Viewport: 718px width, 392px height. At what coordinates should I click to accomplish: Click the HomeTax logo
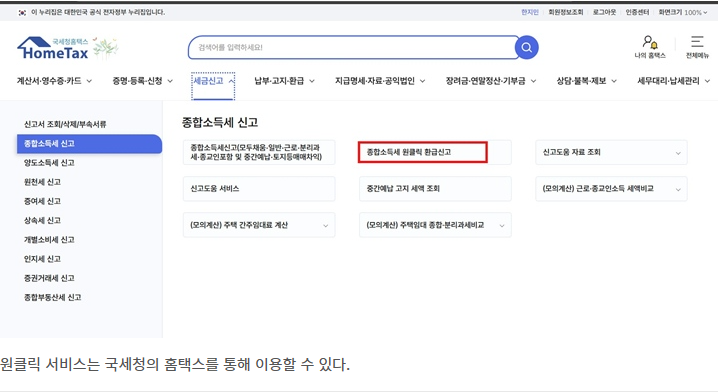[53, 48]
